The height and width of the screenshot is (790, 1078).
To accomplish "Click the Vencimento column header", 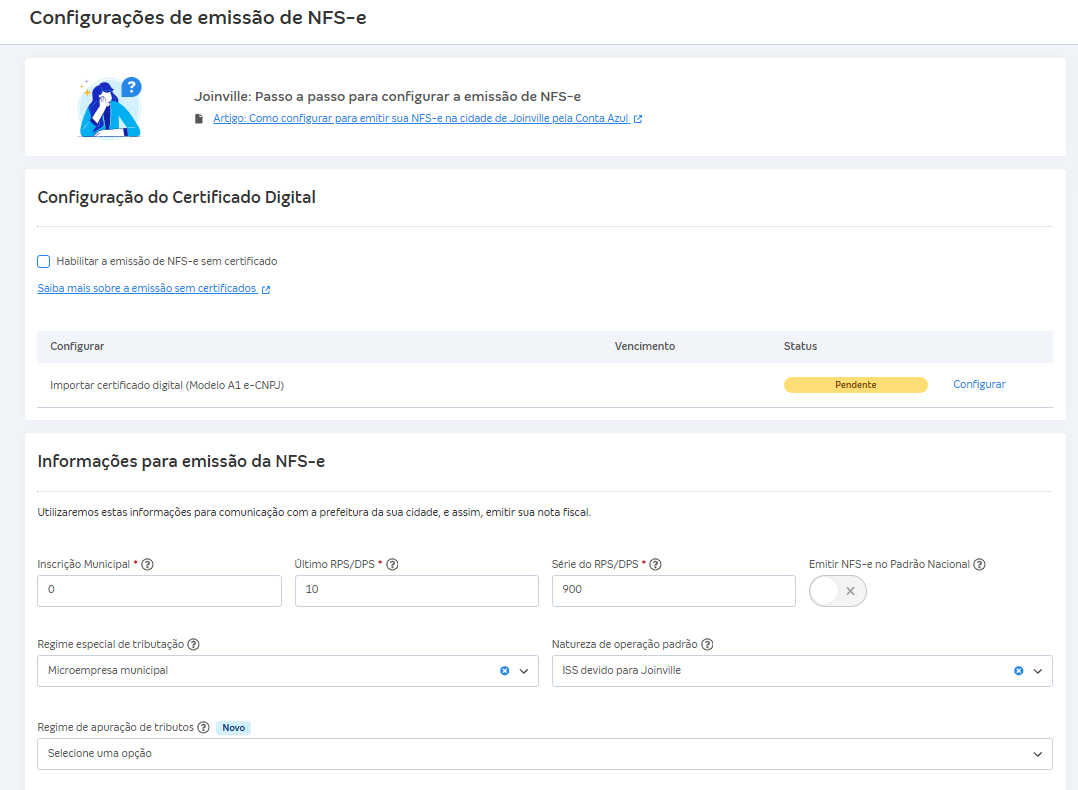I will click(x=645, y=347).
